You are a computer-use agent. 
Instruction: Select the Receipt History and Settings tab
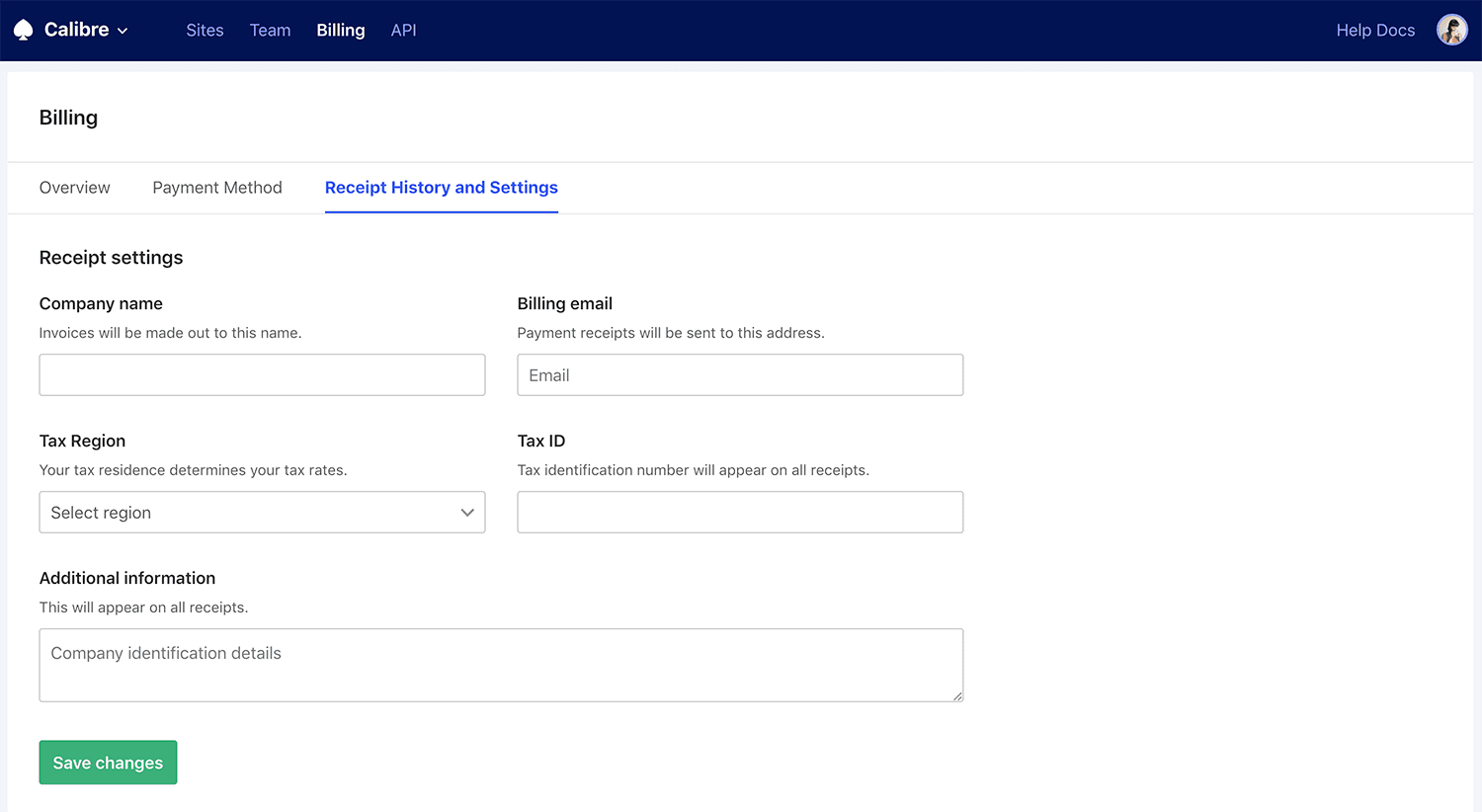[x=441, y=187]
